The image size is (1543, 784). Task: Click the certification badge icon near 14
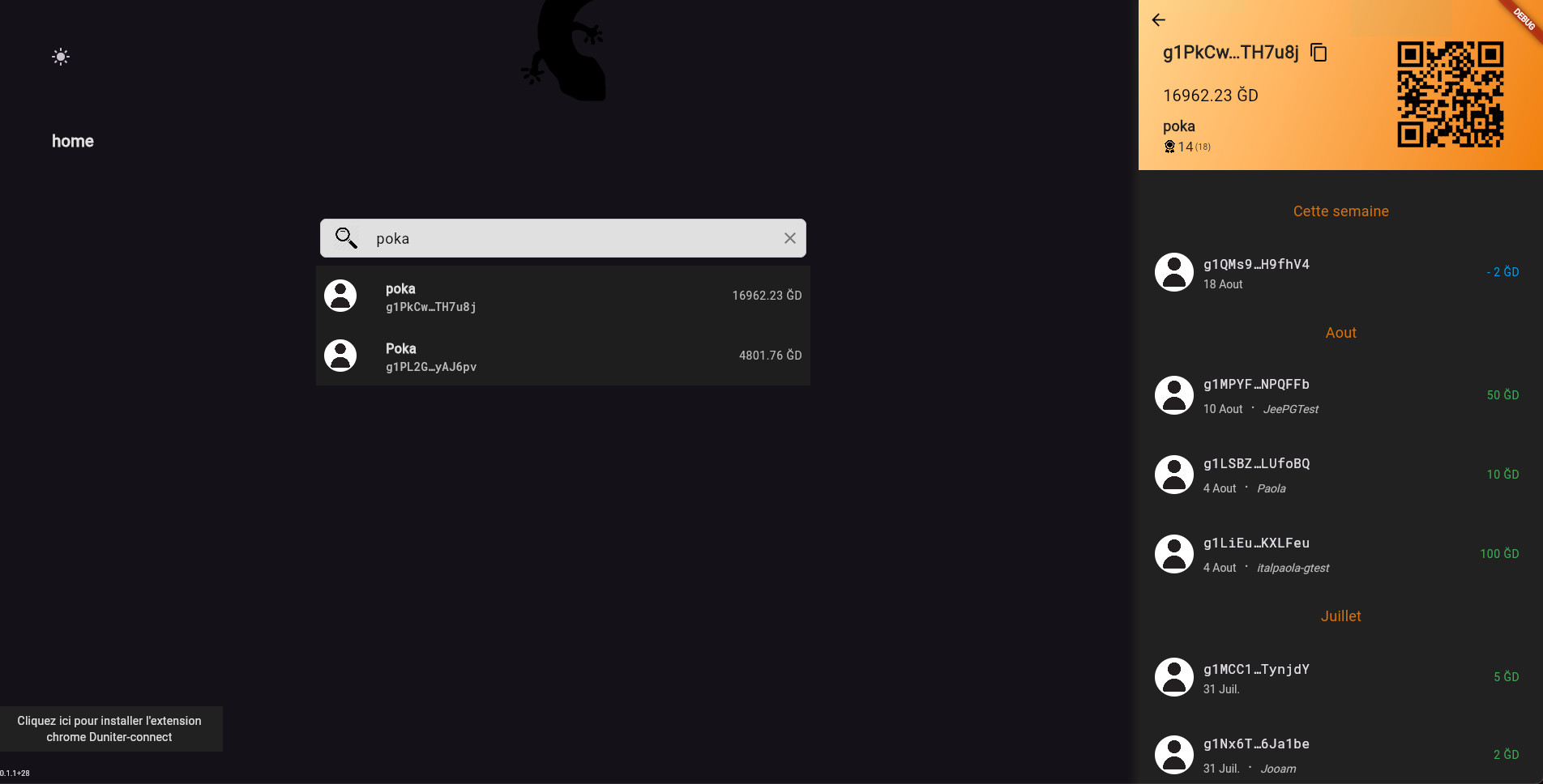1169,147
